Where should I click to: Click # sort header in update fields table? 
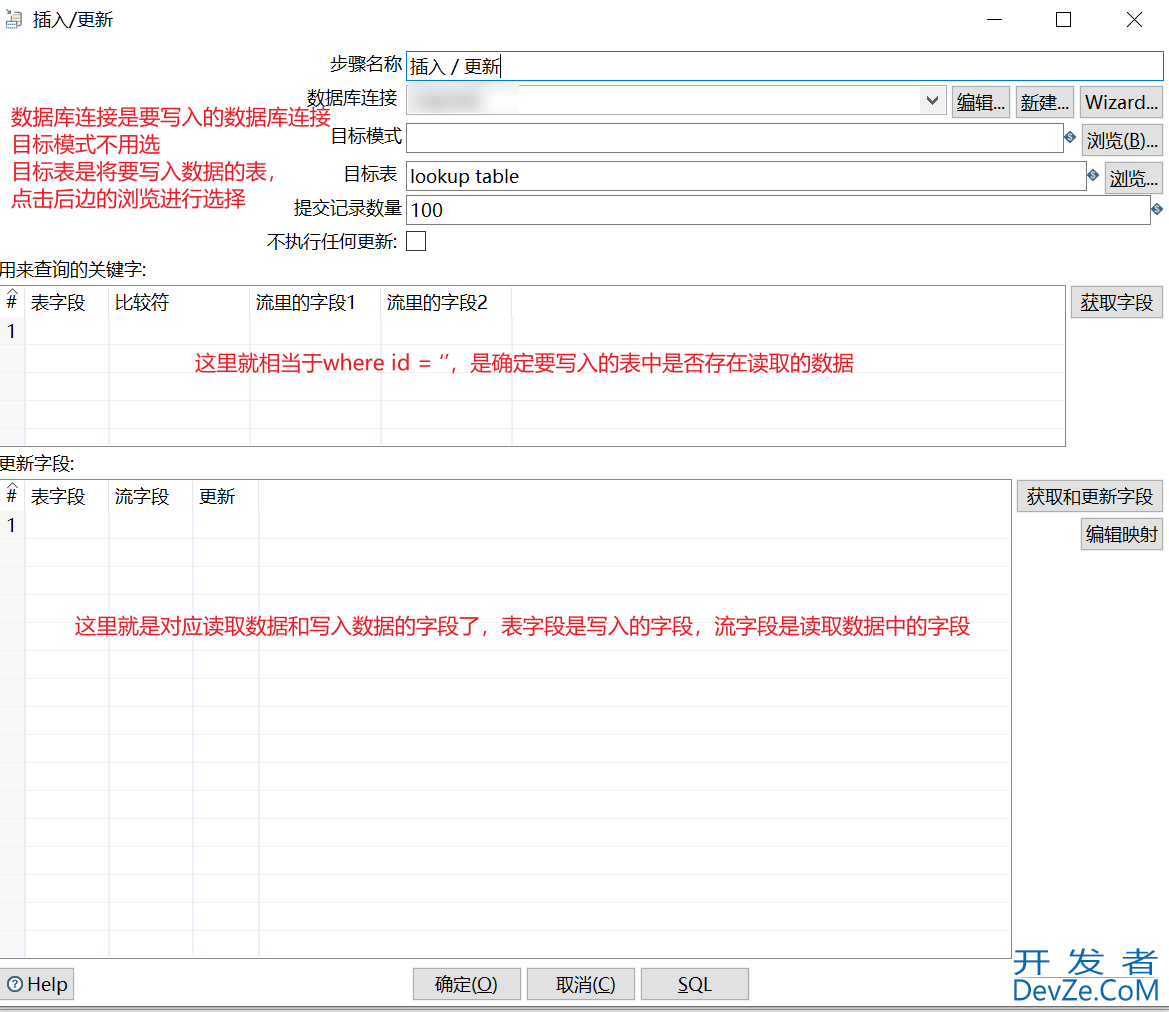click(x=12, y=495)
